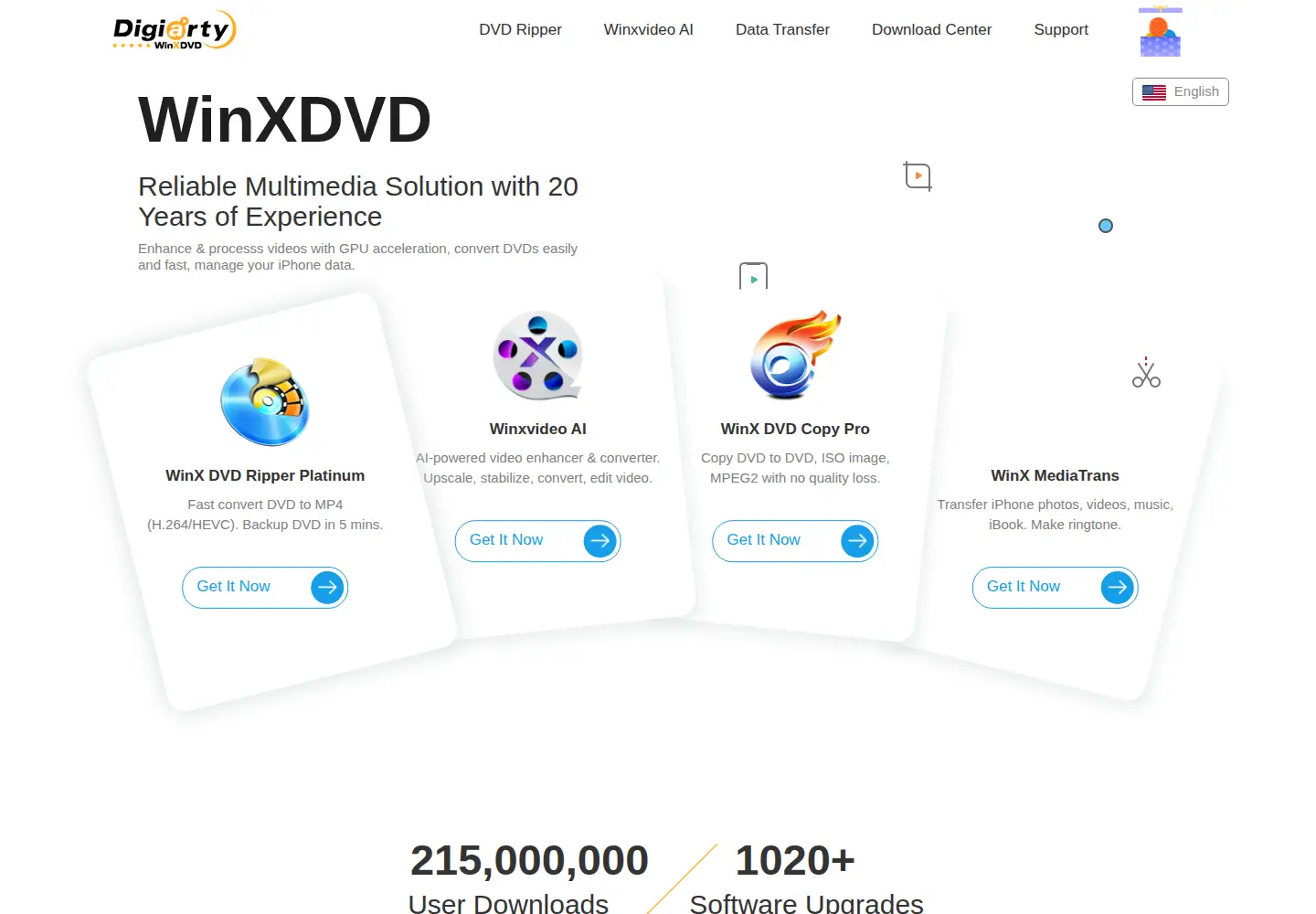This screenshot has width=1316, height=914.
Task: Open the DVD Ripper menu
Action: pyautogui.click(x=520, y=29)
